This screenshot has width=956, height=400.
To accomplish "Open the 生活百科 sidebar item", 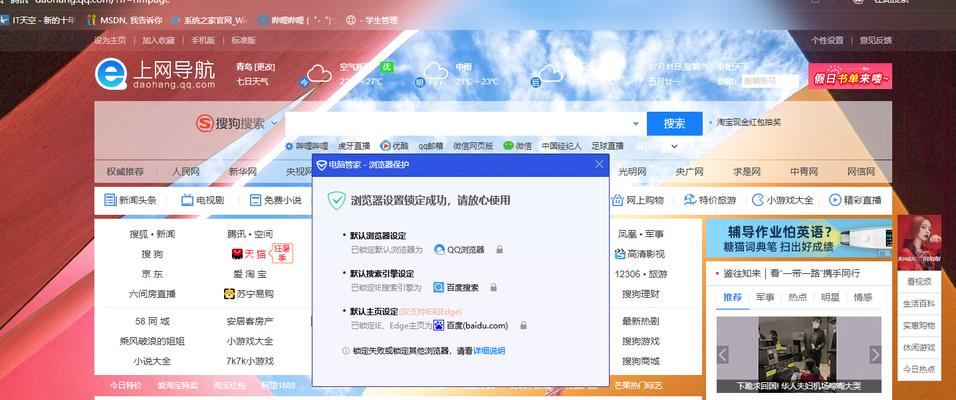I will tap(919, 304).
